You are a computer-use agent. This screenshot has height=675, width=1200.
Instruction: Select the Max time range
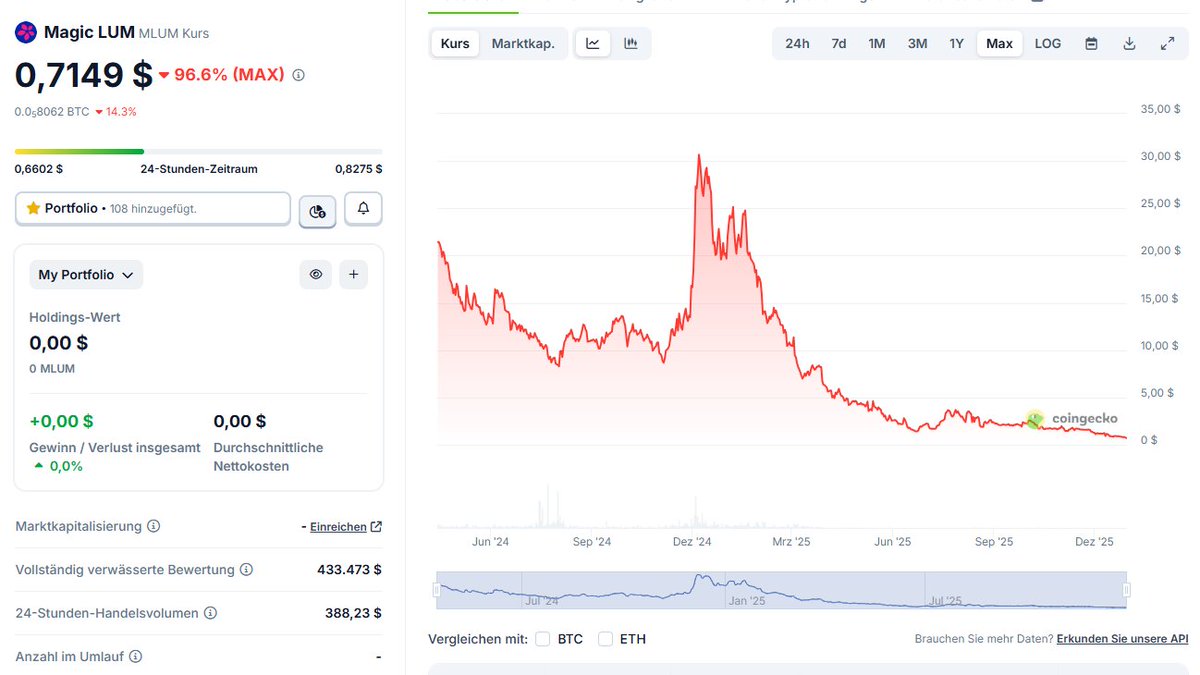pyautogui.click(x=999, y=44)
